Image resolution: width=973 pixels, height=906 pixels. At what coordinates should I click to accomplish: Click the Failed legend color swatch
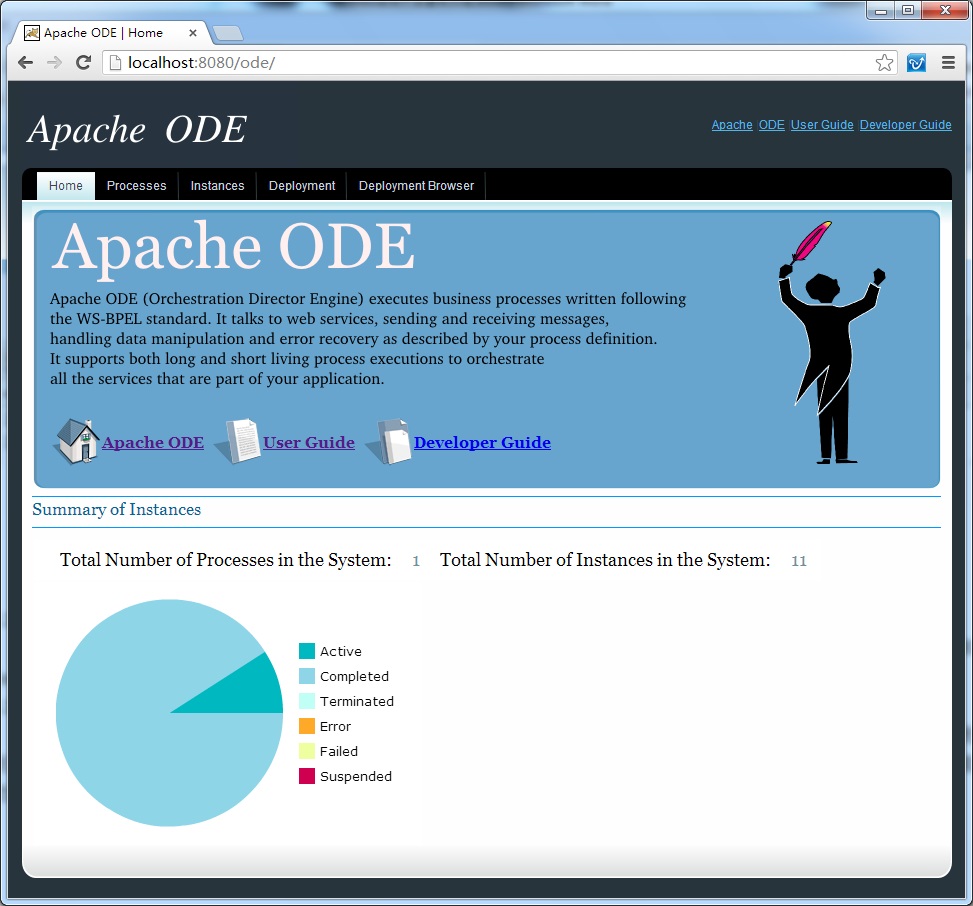pyautogui.click(x=307, y=751)
